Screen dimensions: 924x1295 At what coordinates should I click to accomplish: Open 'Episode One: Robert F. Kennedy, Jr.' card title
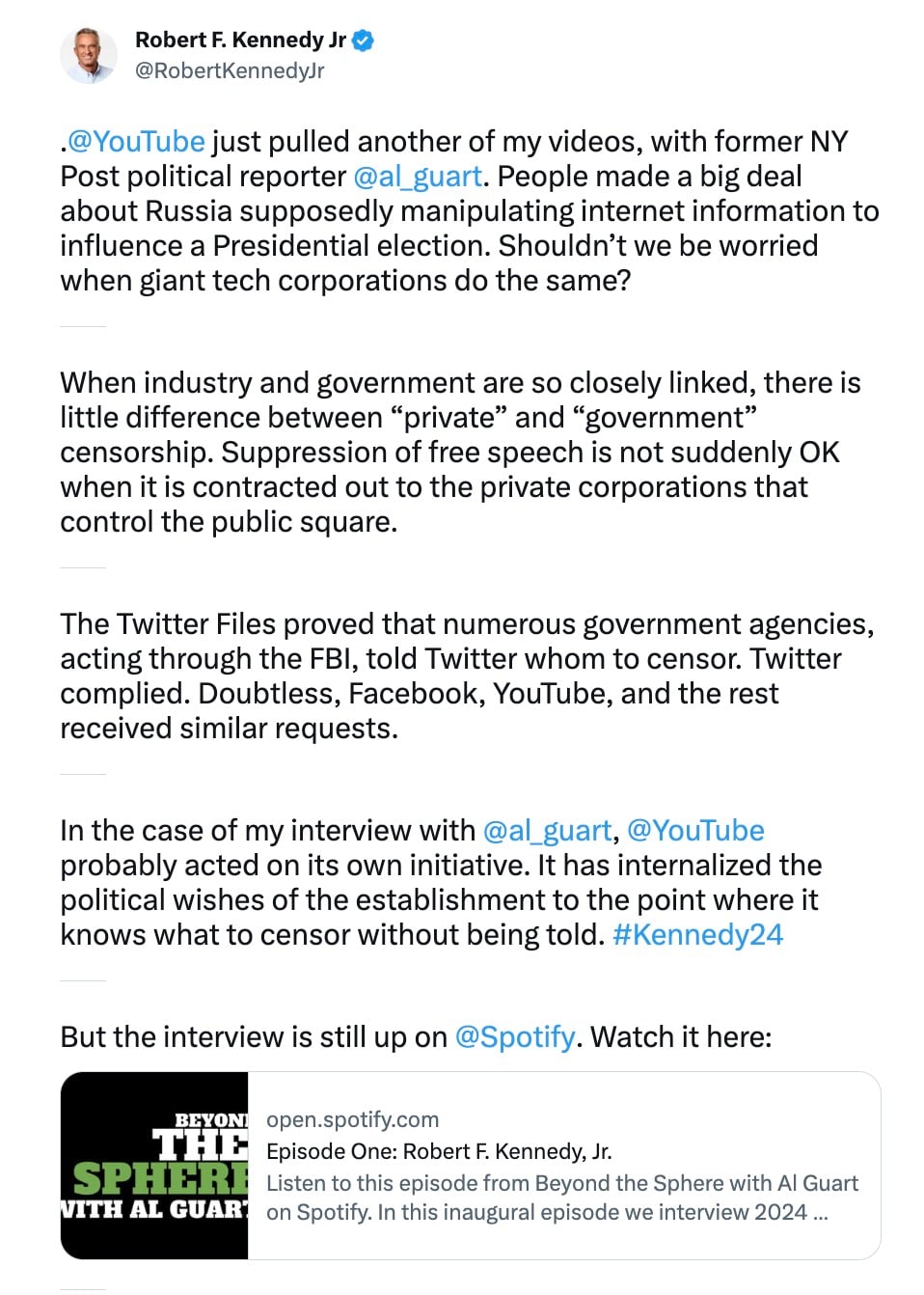point(439,1151)
